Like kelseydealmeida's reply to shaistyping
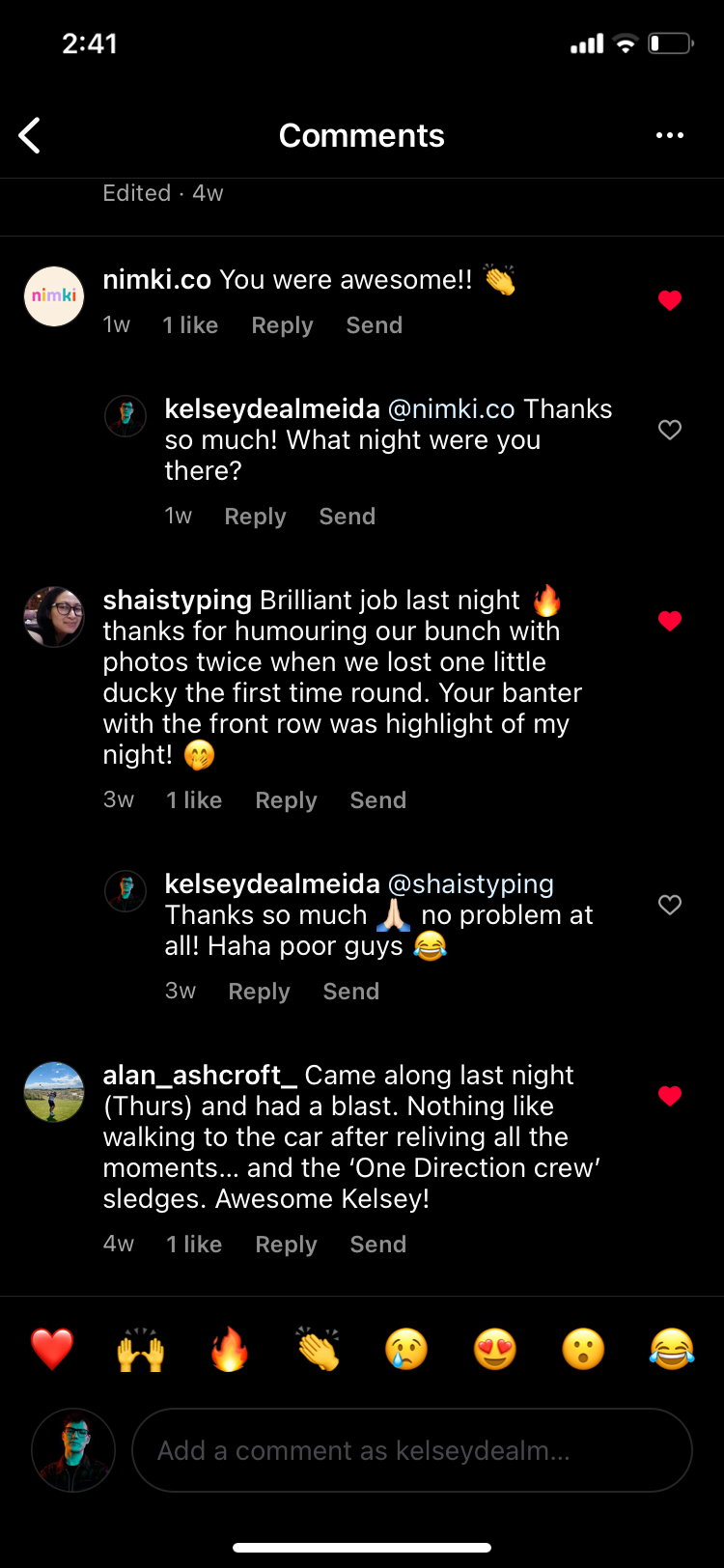Image resolution: width=724 pixels, height=1568 pixels. pyautogui.click(x=670, y=905)
